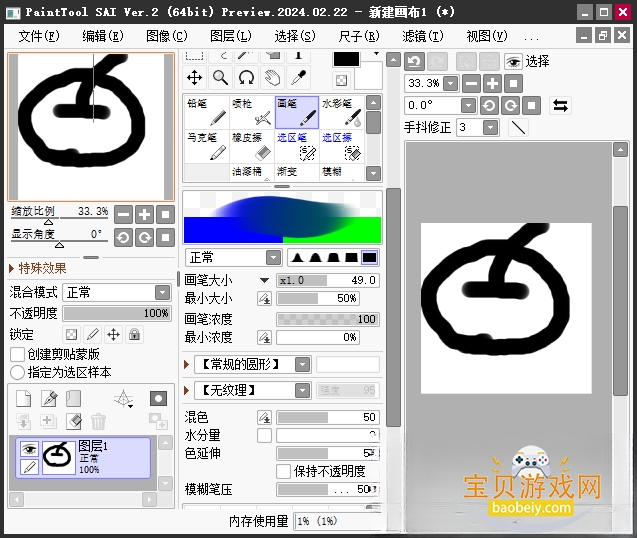The width and height of the screenshot is (637, 538).
Task: Zoom in navigator with plus button
Action: 144,214
